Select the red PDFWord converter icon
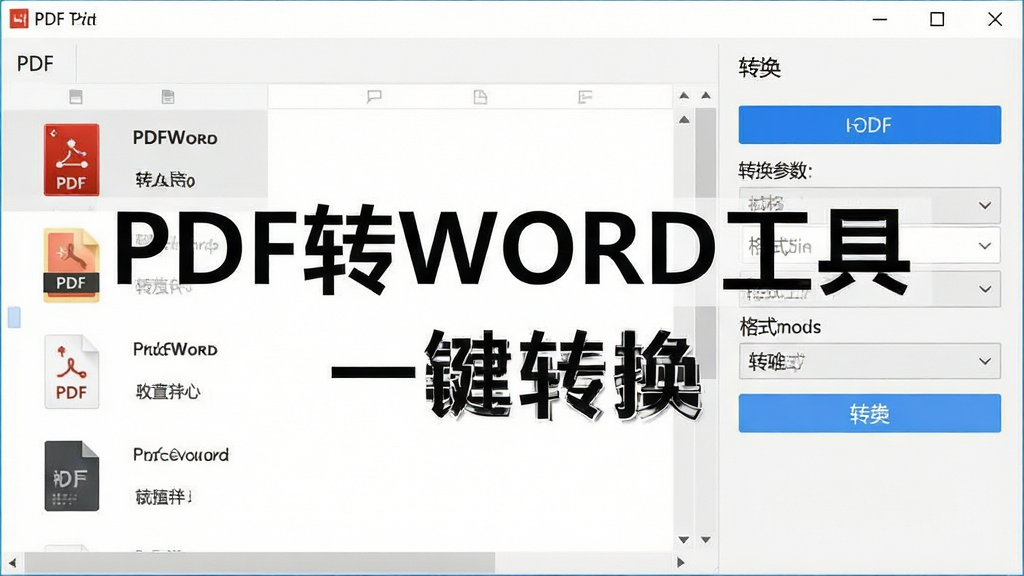 72,160
